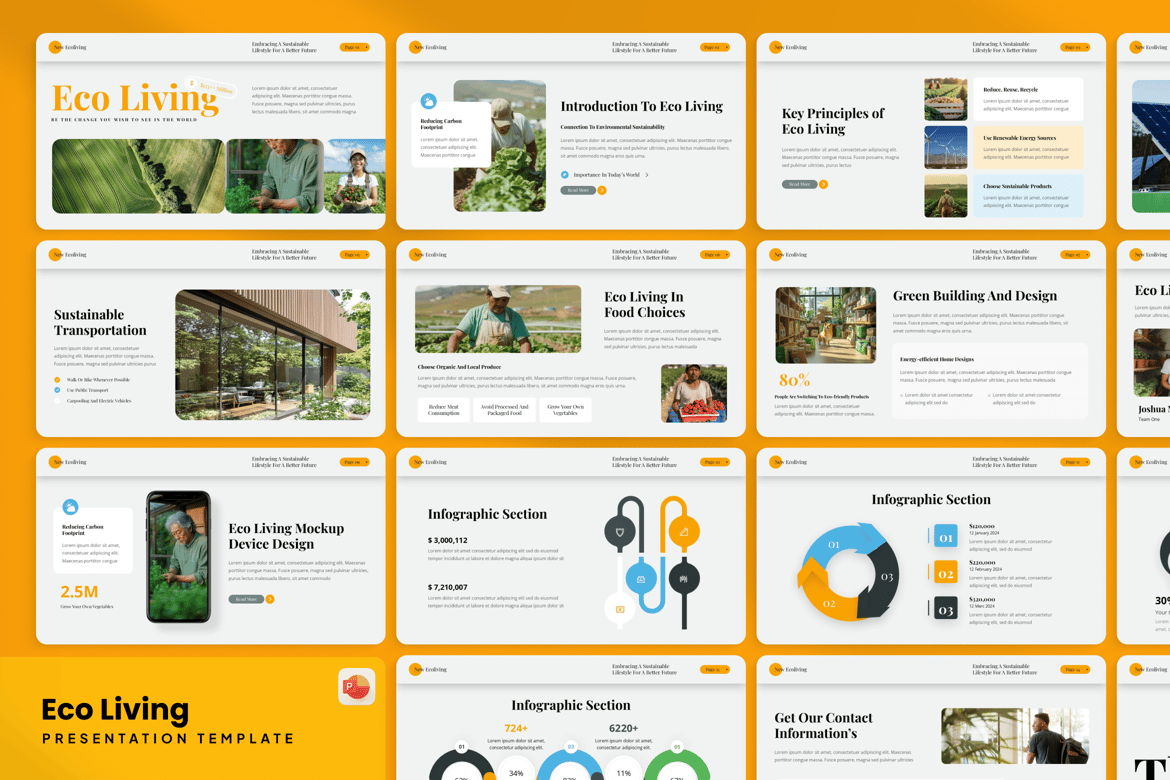Select the wind turbines photo
The height and width of the screenshot is (780, 1170).
click(945, 147)
